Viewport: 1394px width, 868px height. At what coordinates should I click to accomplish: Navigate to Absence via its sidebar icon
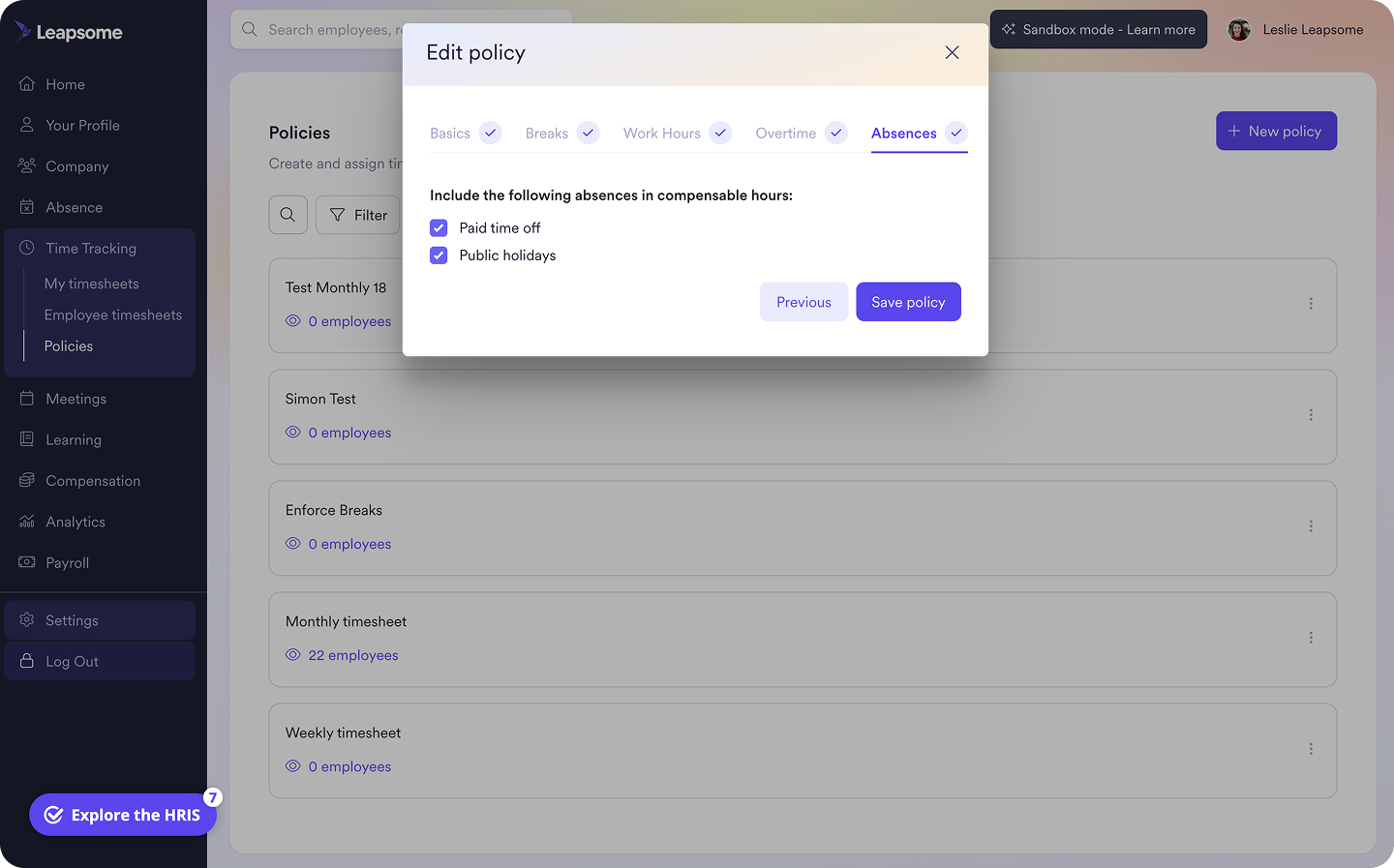point(28,207)
